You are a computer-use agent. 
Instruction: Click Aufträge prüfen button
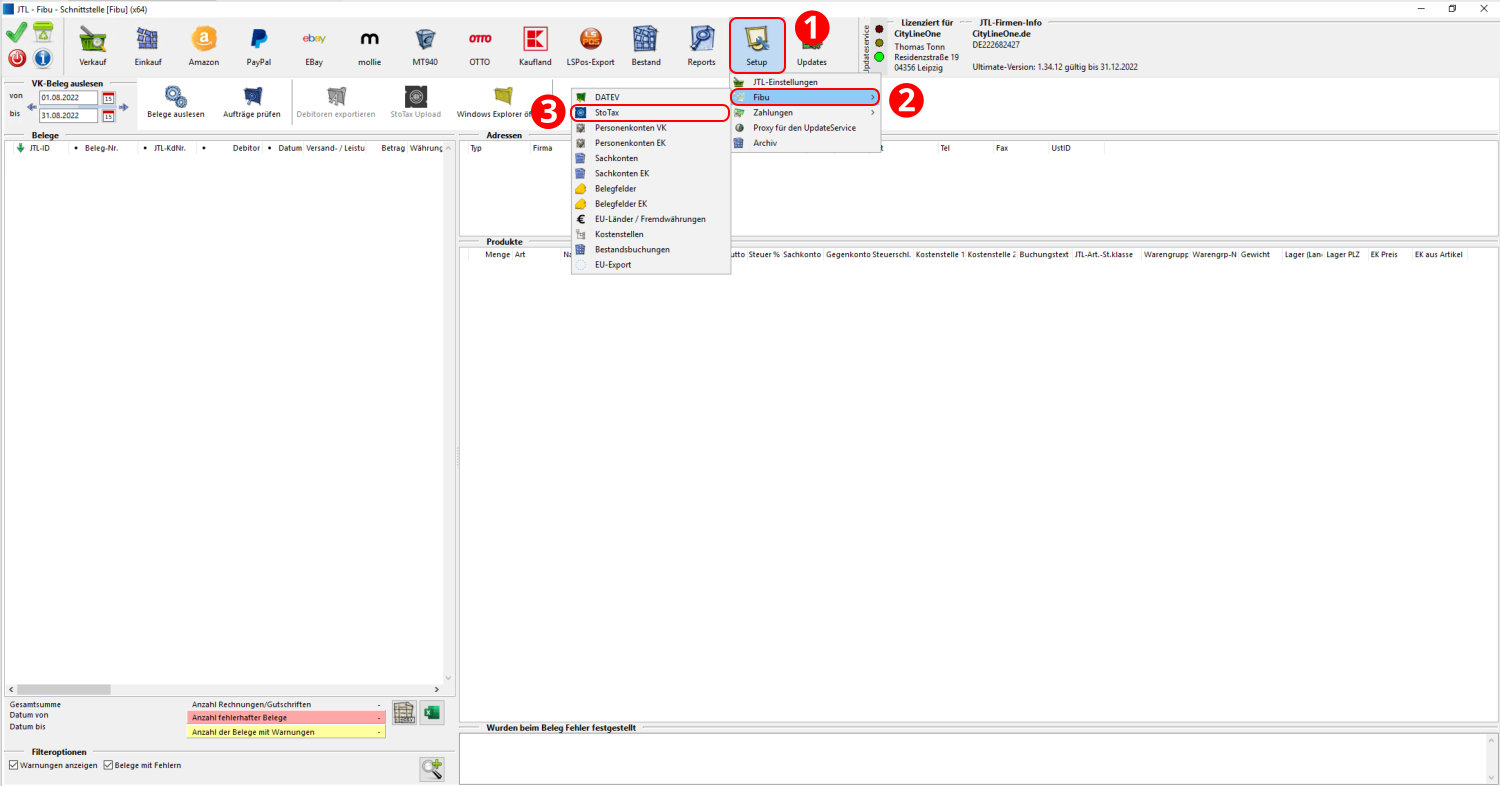coord(252,102)
